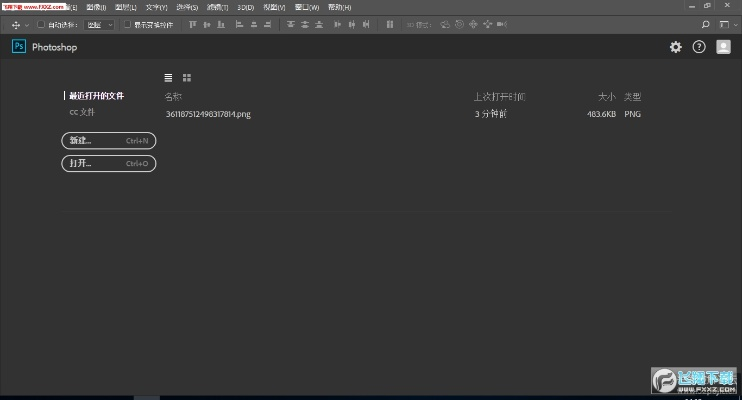Click the 打开... button
This screenshot has width=742, height=400.
point(109,163)
